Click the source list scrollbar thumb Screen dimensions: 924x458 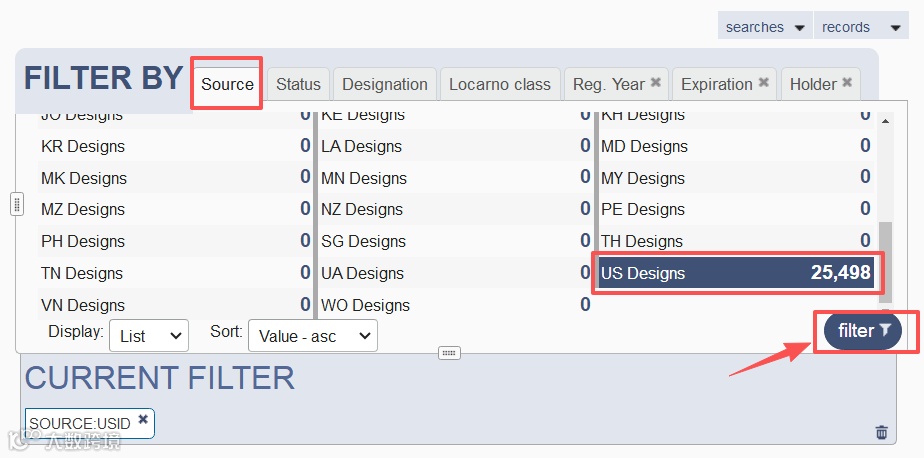click(x=885, y=262)
